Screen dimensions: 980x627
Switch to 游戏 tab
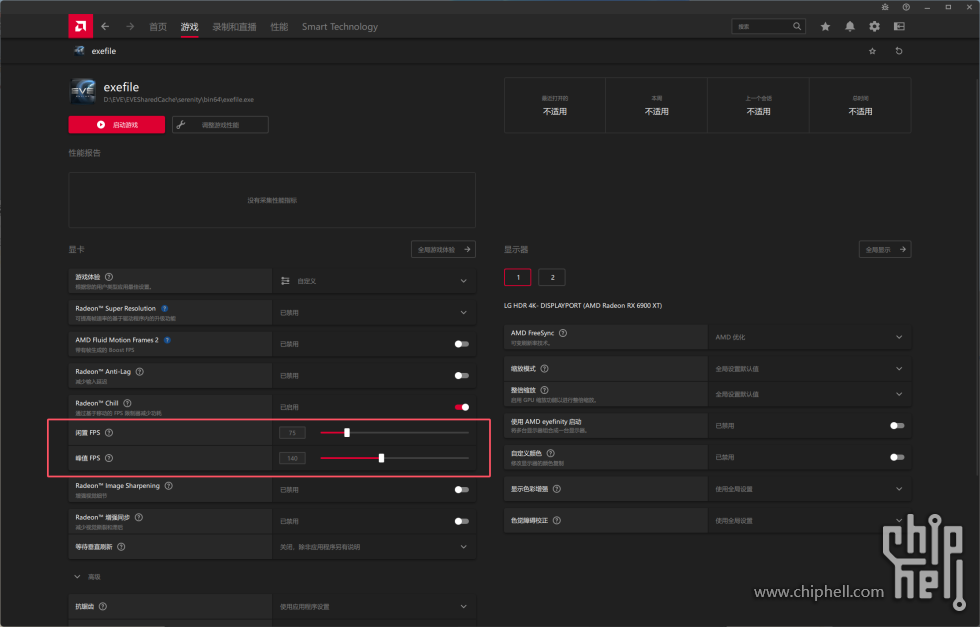pyautogui.click(x=189, y=27)
